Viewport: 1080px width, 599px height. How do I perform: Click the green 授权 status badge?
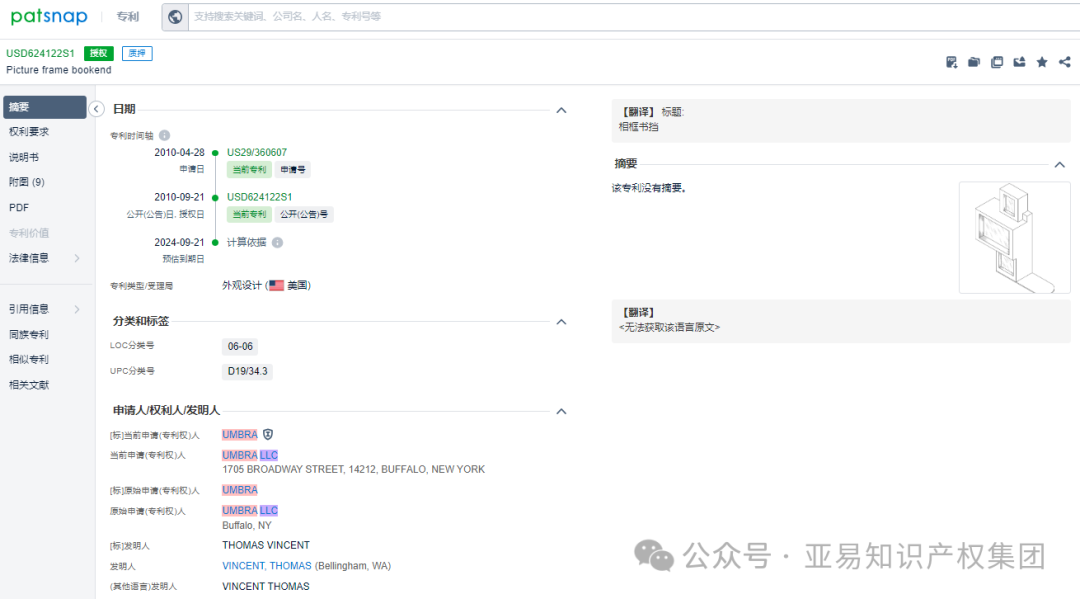click(98, 53)
